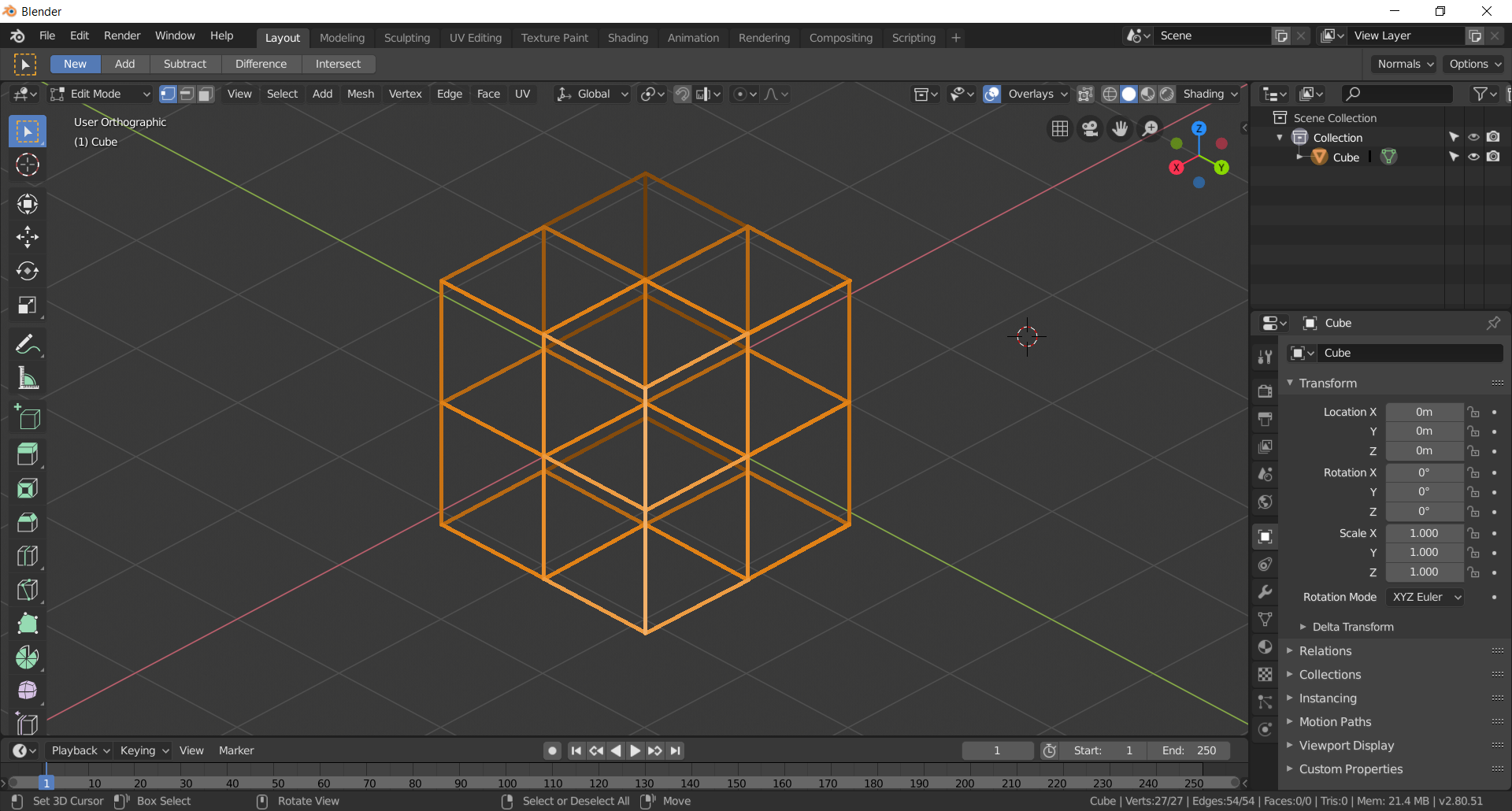Enable face select mode
1512x811 pixels.
pyautogui.click(x=206, y=94)
